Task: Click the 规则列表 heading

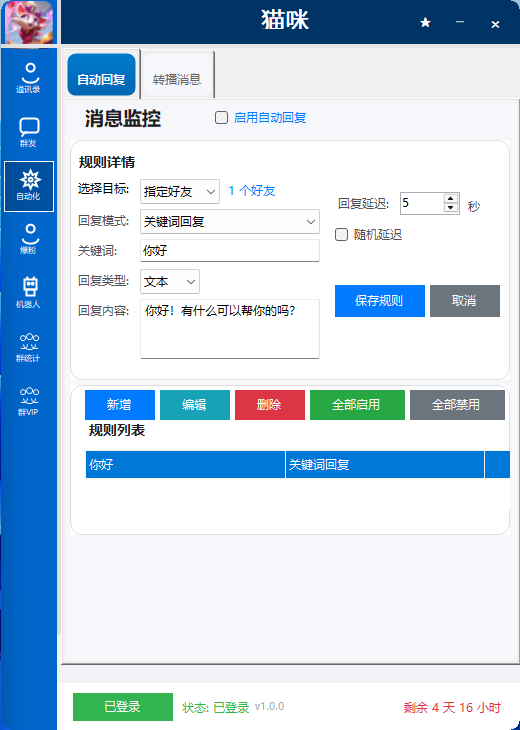Action: 117,430
